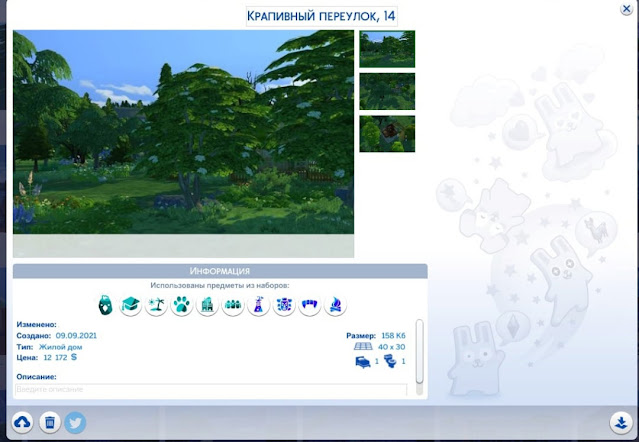639x442 pixels.
Task: Upload lot to gallery with cloud icon
Action: coord(22,422)
